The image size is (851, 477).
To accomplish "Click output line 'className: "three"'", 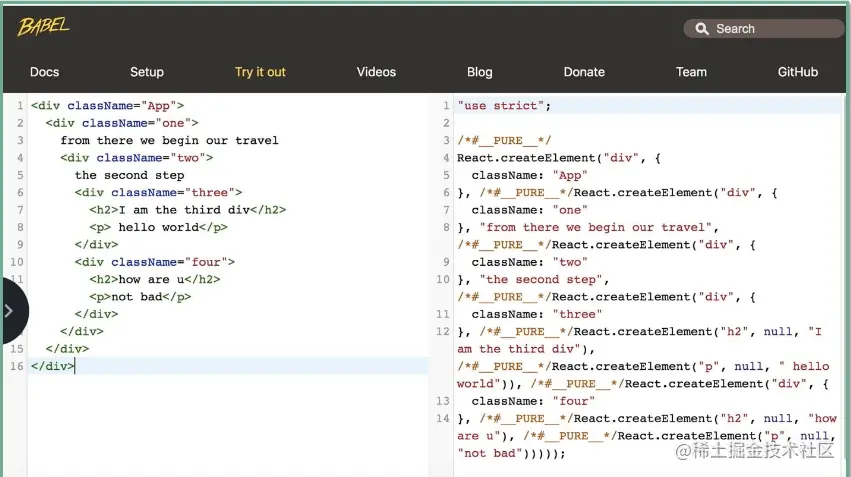I will 537,314.
